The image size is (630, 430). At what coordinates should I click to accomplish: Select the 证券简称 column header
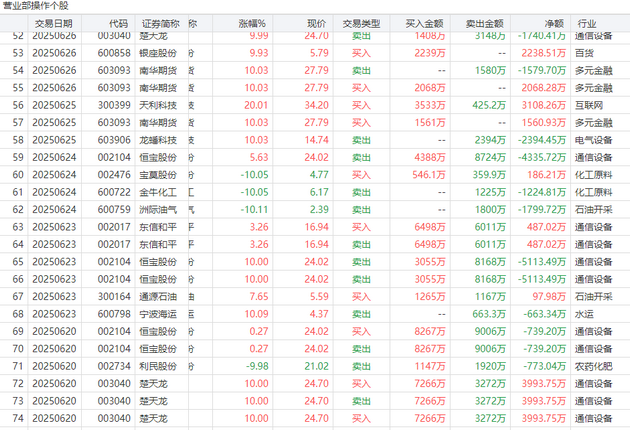pyautogui.click(x=160, y=24)
